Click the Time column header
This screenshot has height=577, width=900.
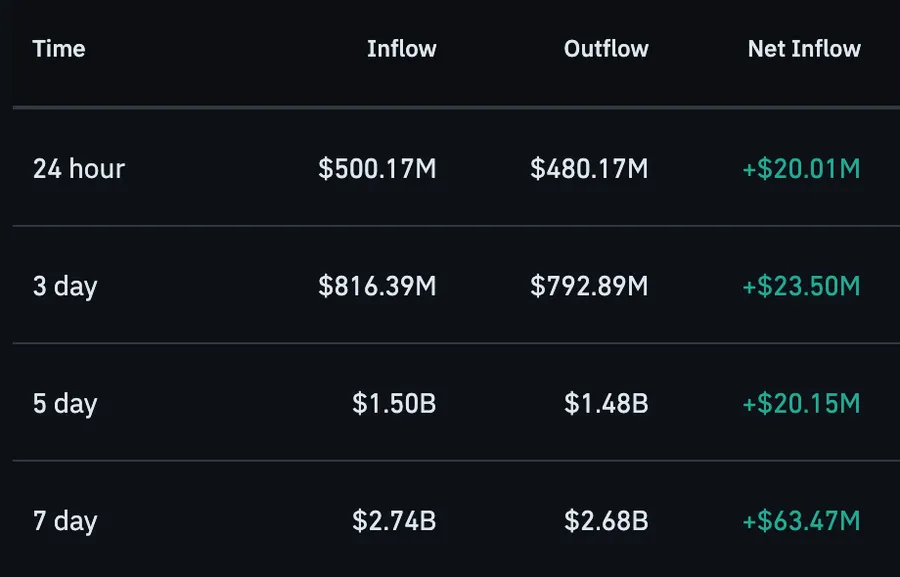59,49
